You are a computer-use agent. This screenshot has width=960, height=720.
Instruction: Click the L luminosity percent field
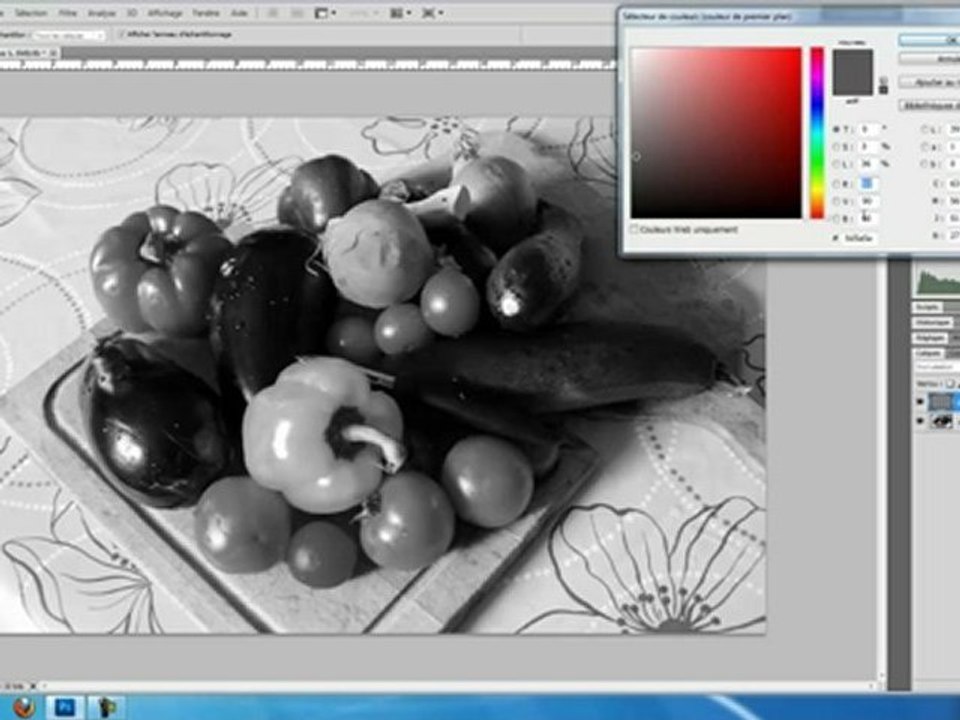(x=868, y=164)
